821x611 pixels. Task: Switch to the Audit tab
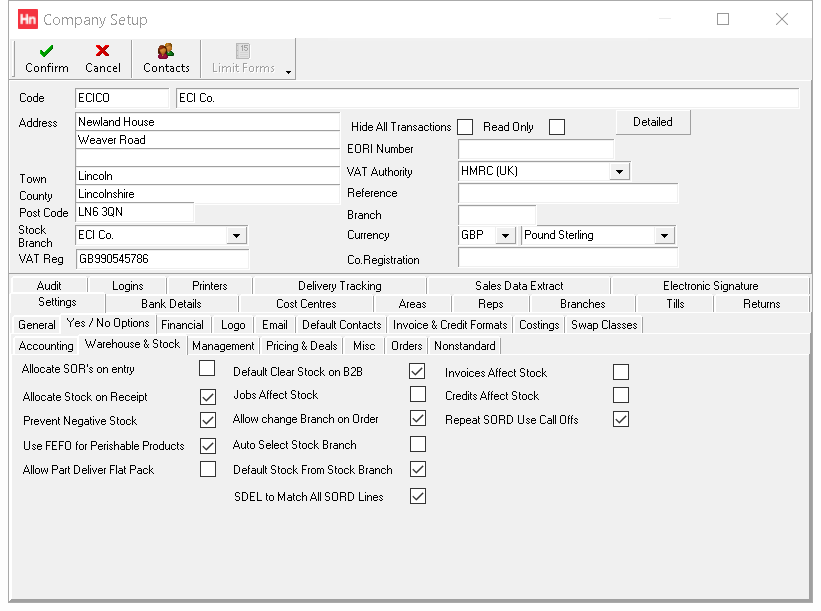click(x=49, y=286)
